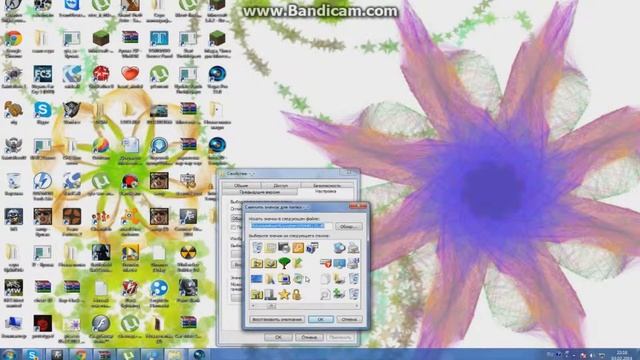Select the green tree icon in icon list
Screen dimensions: 640x360
point(284,263)
